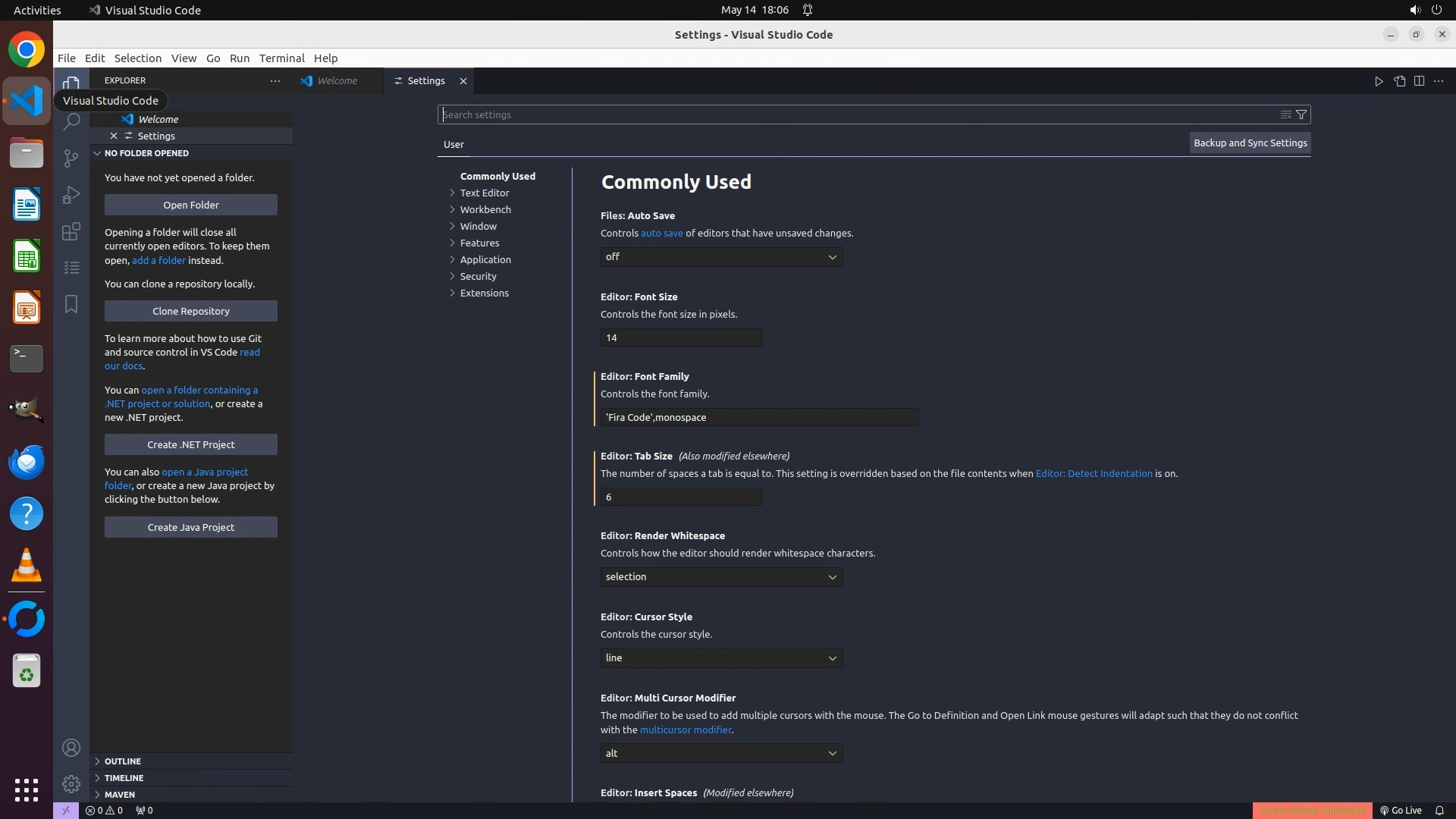Click Open Settings (JSON) icon
This screenshot has height=819, width=1456.
(x=1399, y=81)
